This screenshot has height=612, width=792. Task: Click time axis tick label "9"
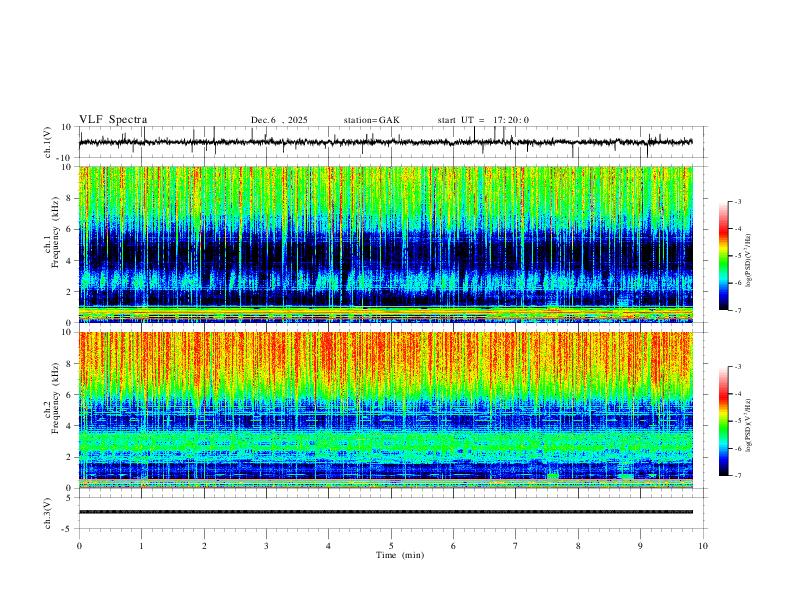pyautogui.click(x=640, y=545)
